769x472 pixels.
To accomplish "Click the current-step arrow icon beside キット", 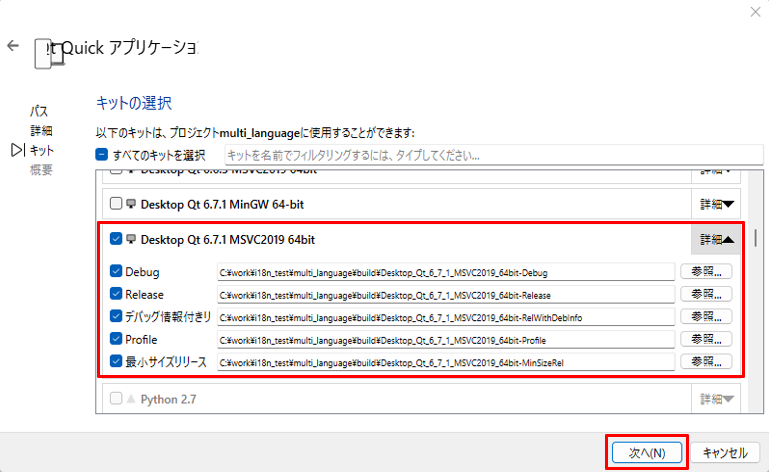I will tap(17, 150).
